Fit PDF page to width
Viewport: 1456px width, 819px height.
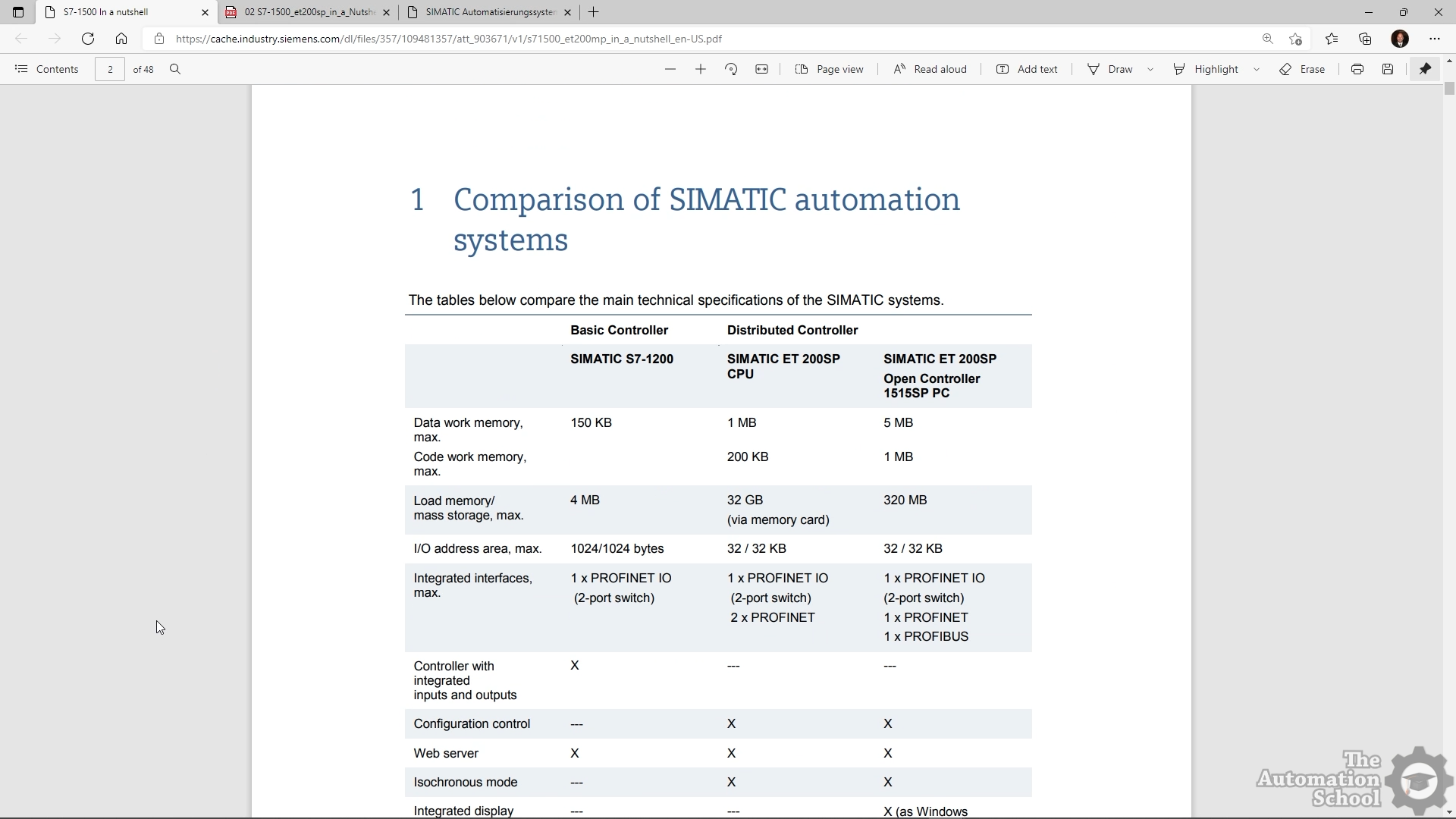(761, 69)
